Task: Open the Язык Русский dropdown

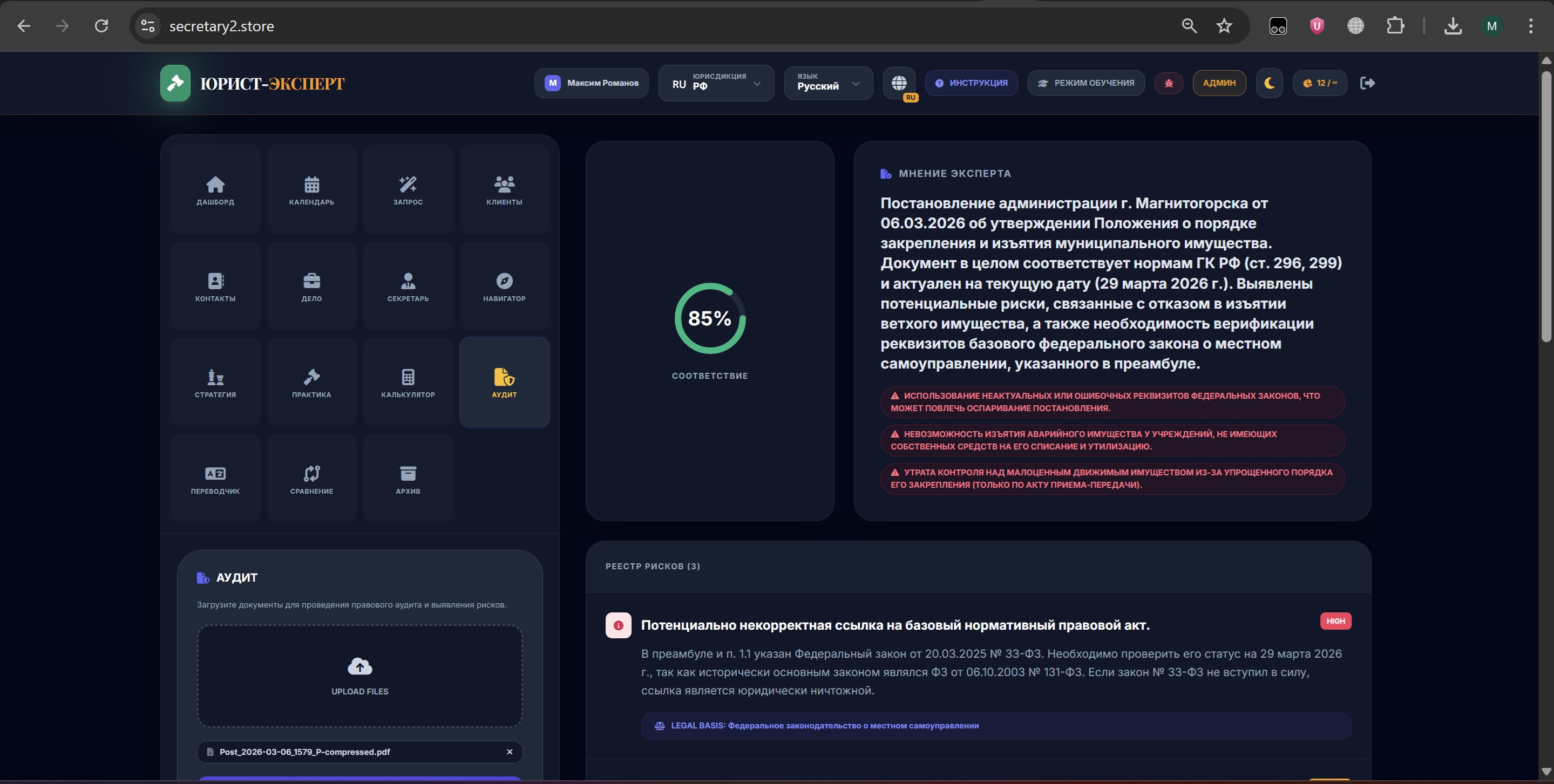Action: (827, 83)
